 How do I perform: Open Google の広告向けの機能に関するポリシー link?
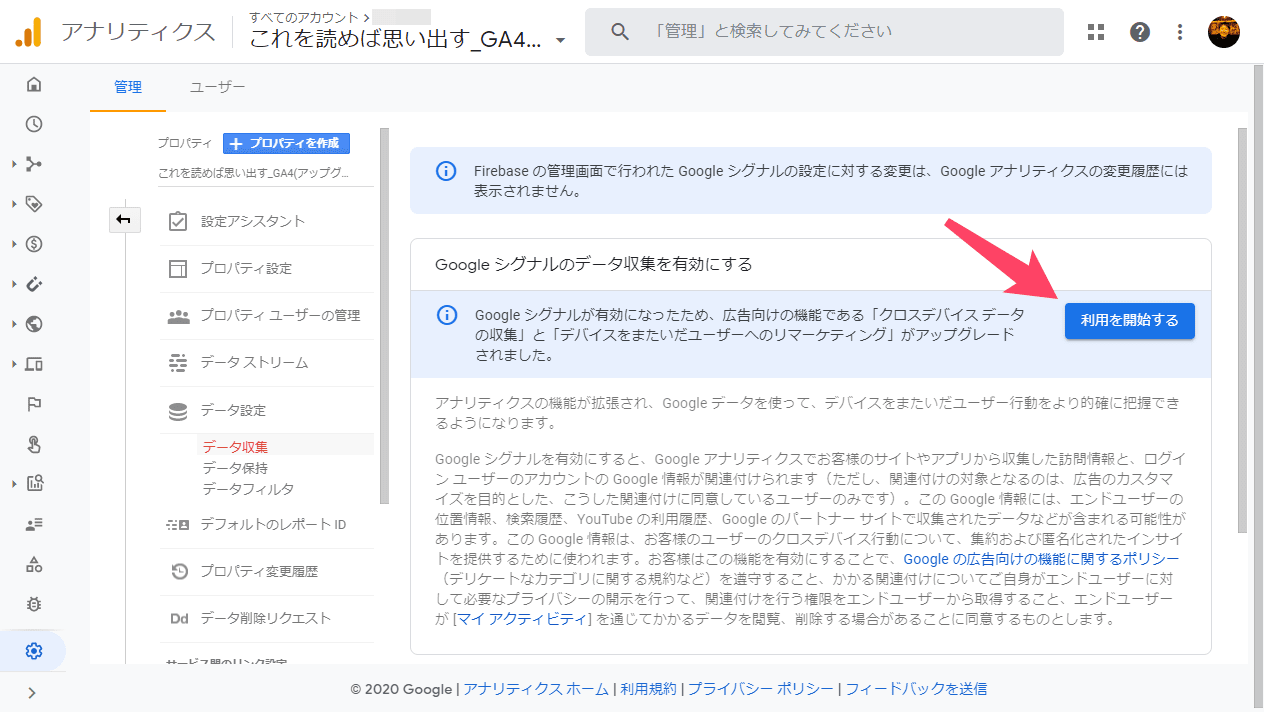(x=1041, y=558)
